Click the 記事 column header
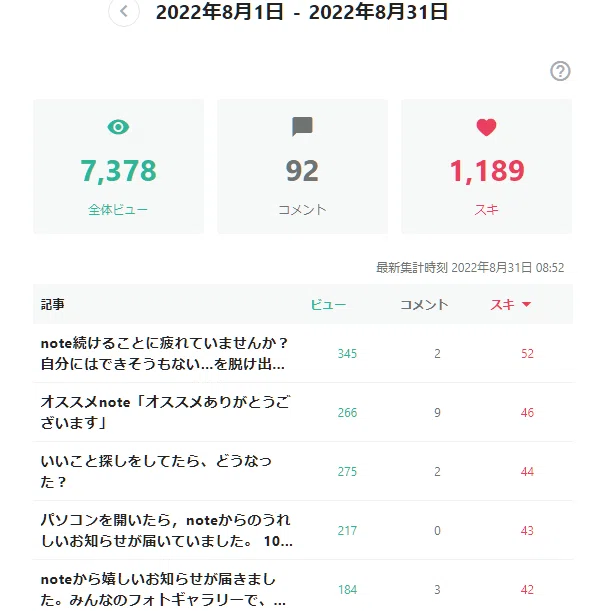 pos(53,304)
